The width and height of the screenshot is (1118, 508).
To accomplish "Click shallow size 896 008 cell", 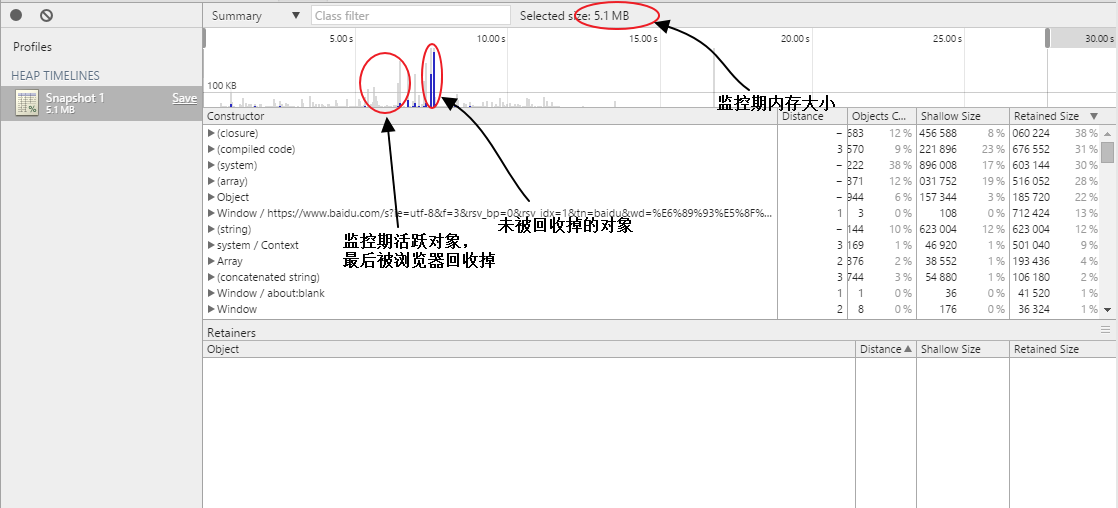I will tap(939, 166).
